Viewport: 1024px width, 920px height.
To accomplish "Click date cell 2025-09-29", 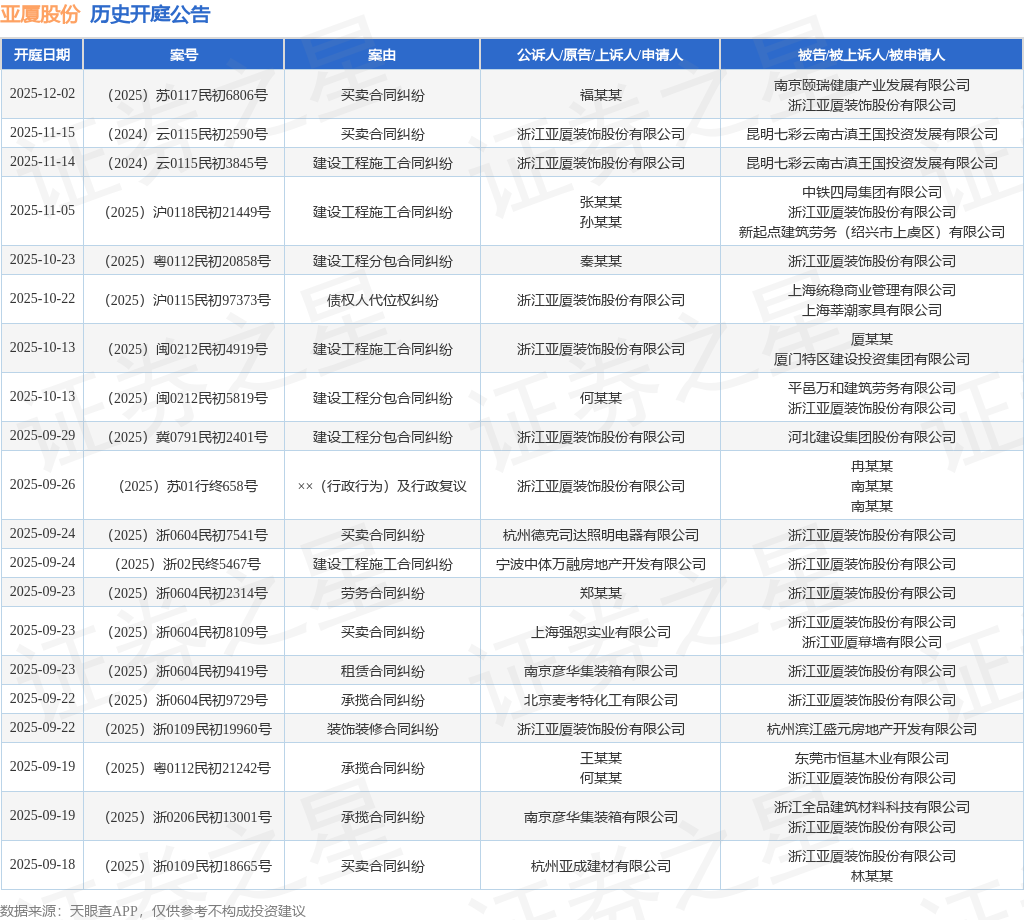I will click(x=42, y=436).
